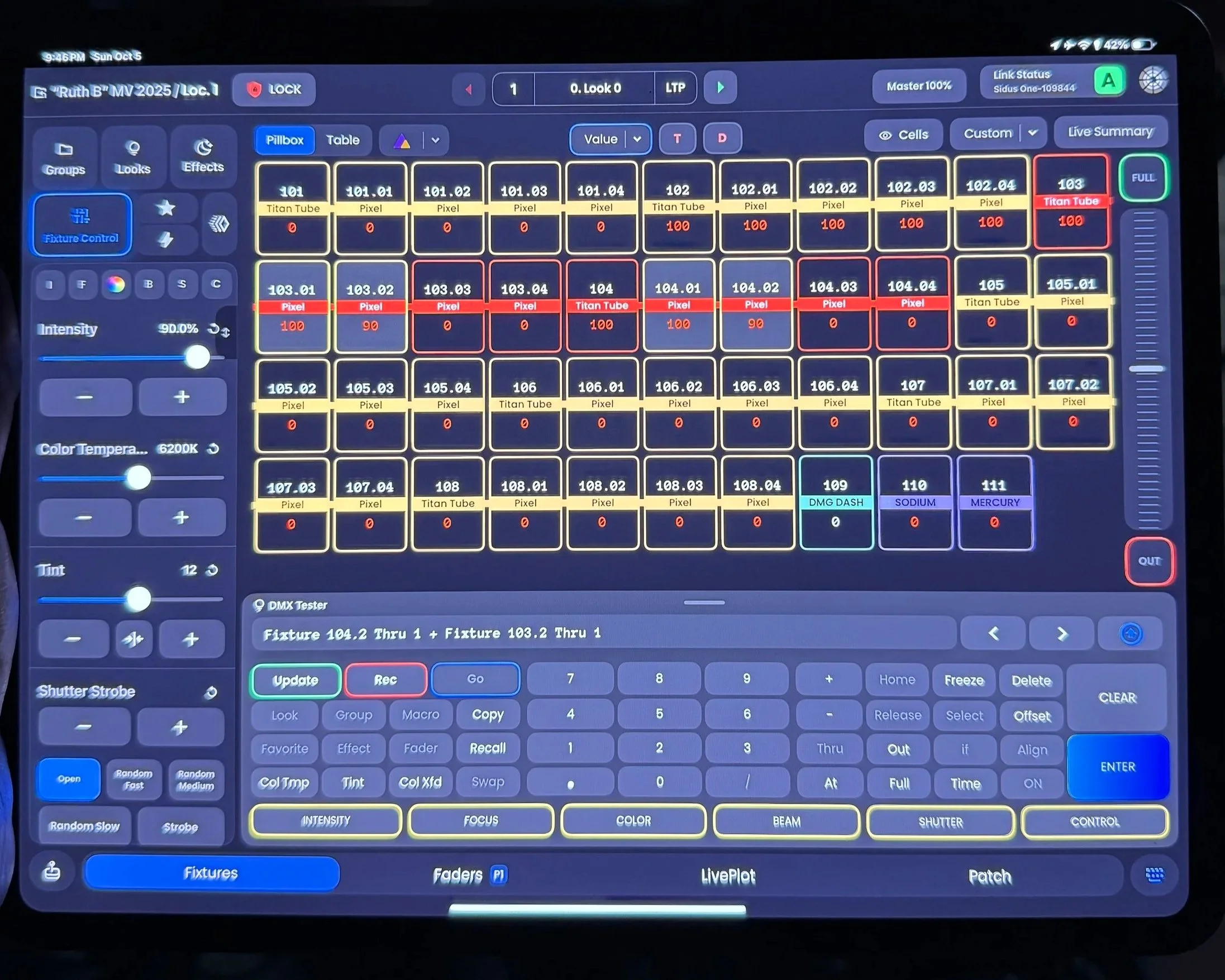Toggle the LOCK button

[274, 89]
